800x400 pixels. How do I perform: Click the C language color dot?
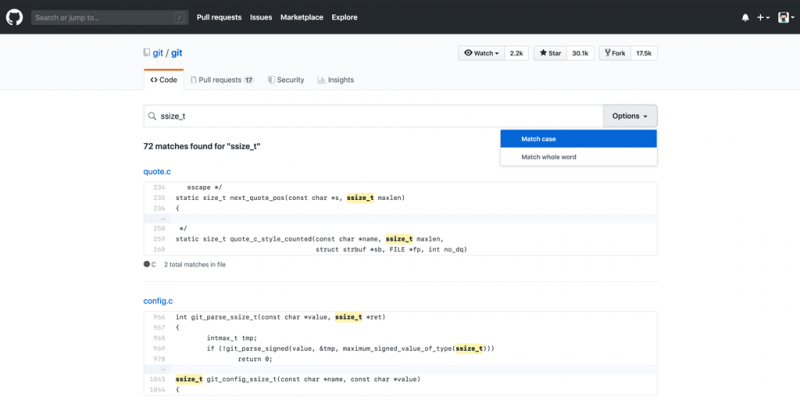(146, 264)
